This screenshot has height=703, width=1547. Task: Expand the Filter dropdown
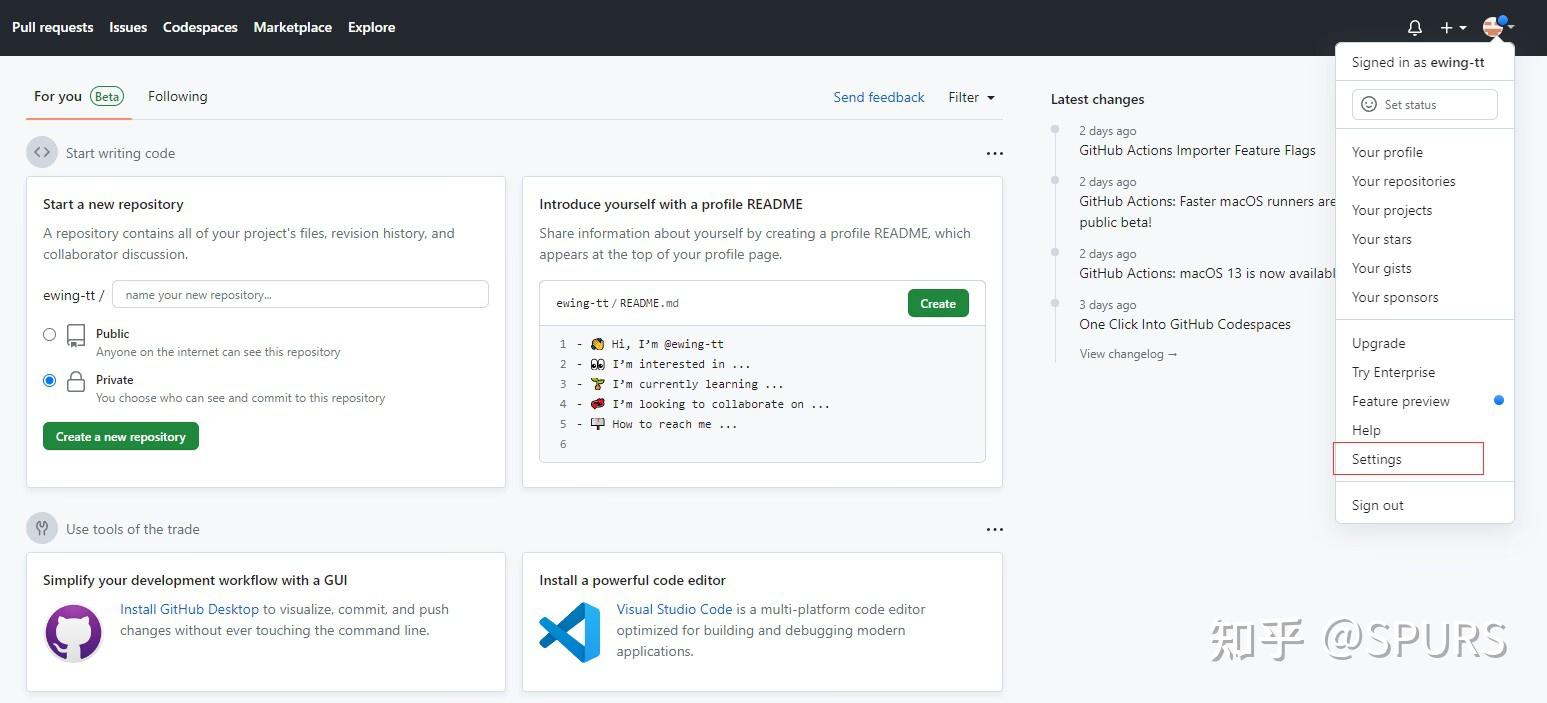(x=971, y=97)
